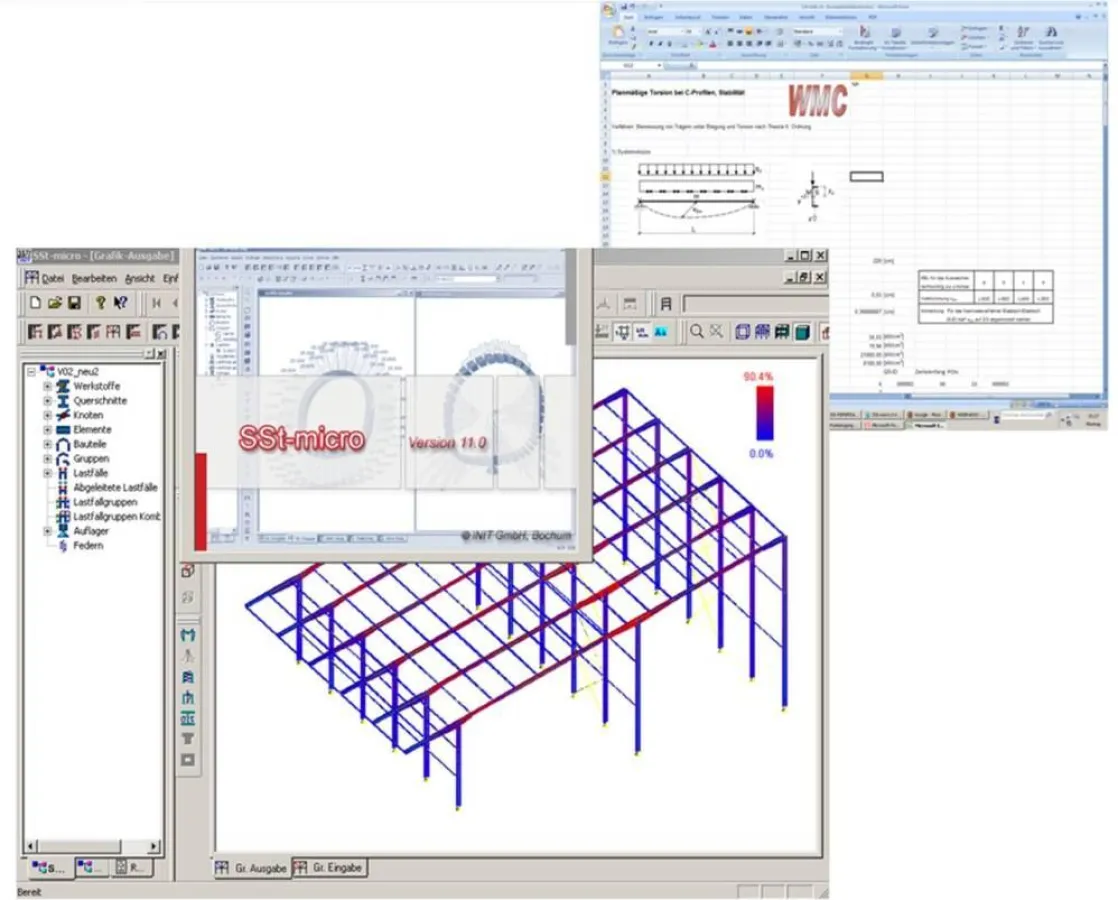The image size is (1118, 900).
Task: Select the magnifying glass zoom tool
Action: click(x=695, y=331)
